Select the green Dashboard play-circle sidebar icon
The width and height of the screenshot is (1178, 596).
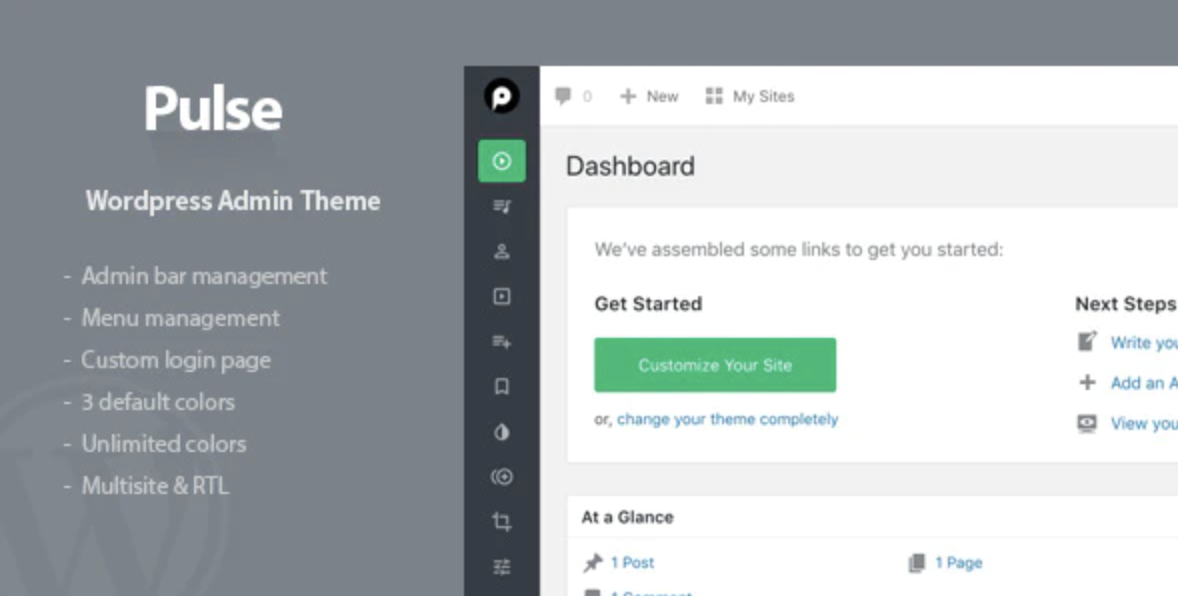click(x=502, y=161)
